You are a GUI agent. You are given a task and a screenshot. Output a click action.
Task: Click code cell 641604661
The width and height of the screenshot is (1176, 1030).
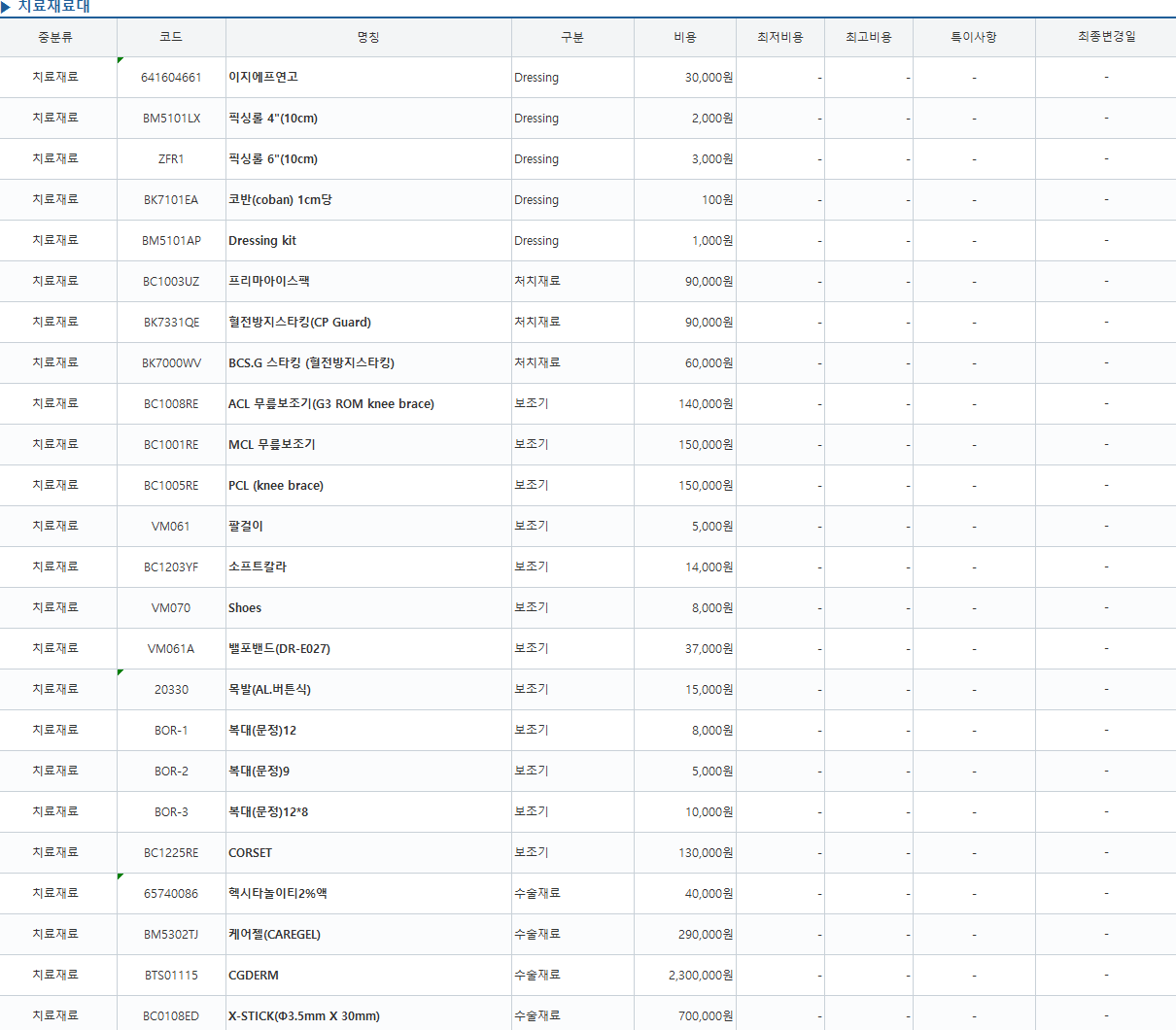pyautogui.click(x=171, y=78)
